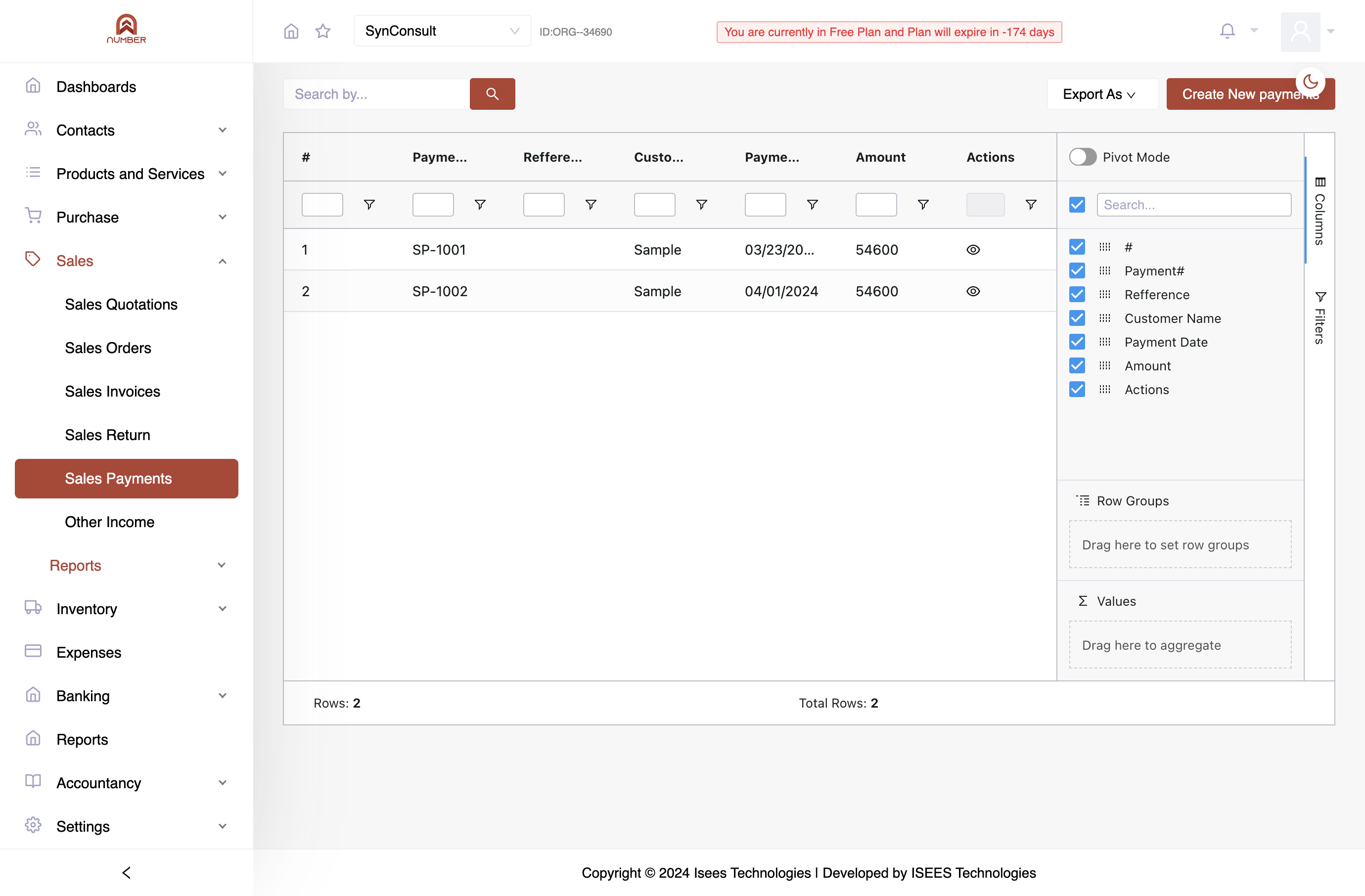
Task: Open the notifications bell
Action: tap(1228, 31)
